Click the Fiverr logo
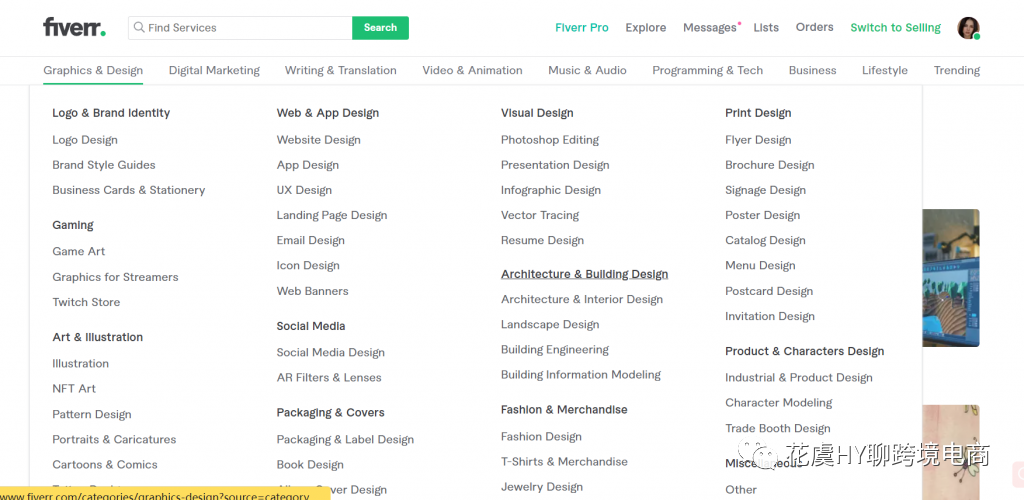The height and width of the screenshot is (500, 1024). click(74, 27)
